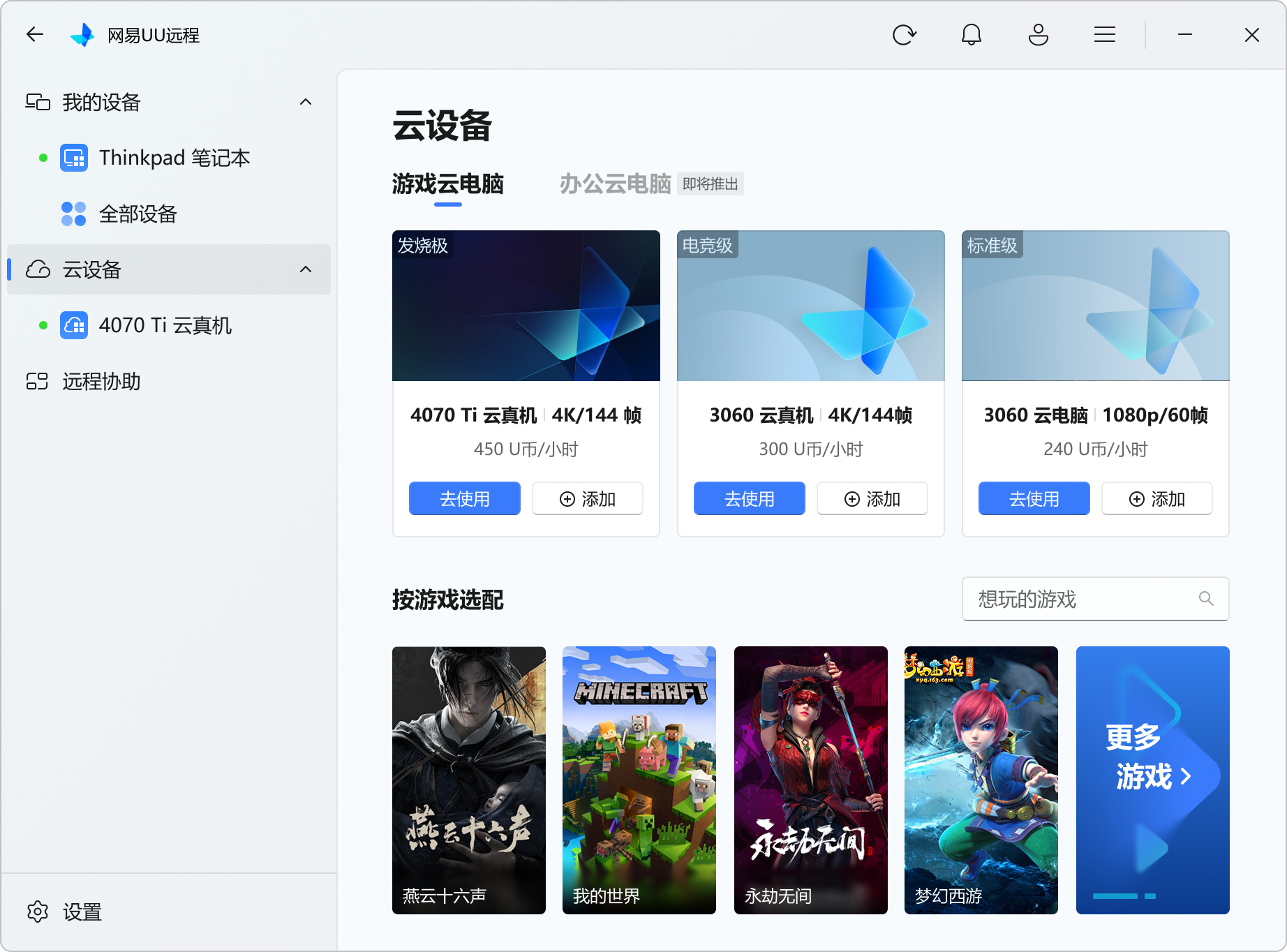Select 全部设备 in sidebar

169,214
